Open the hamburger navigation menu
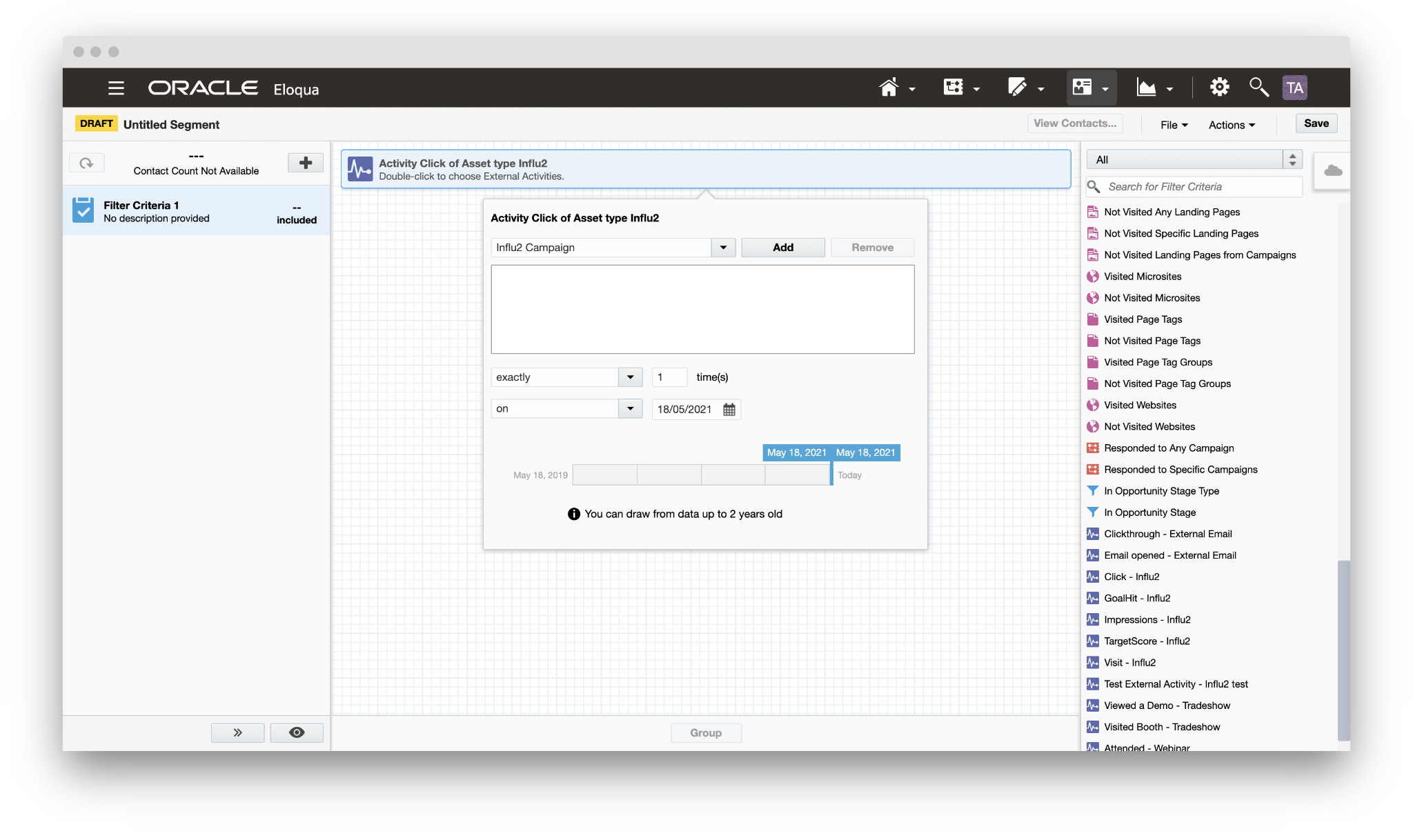The width and height of the screenshot is (1413, 840). [x=116, y=88]
